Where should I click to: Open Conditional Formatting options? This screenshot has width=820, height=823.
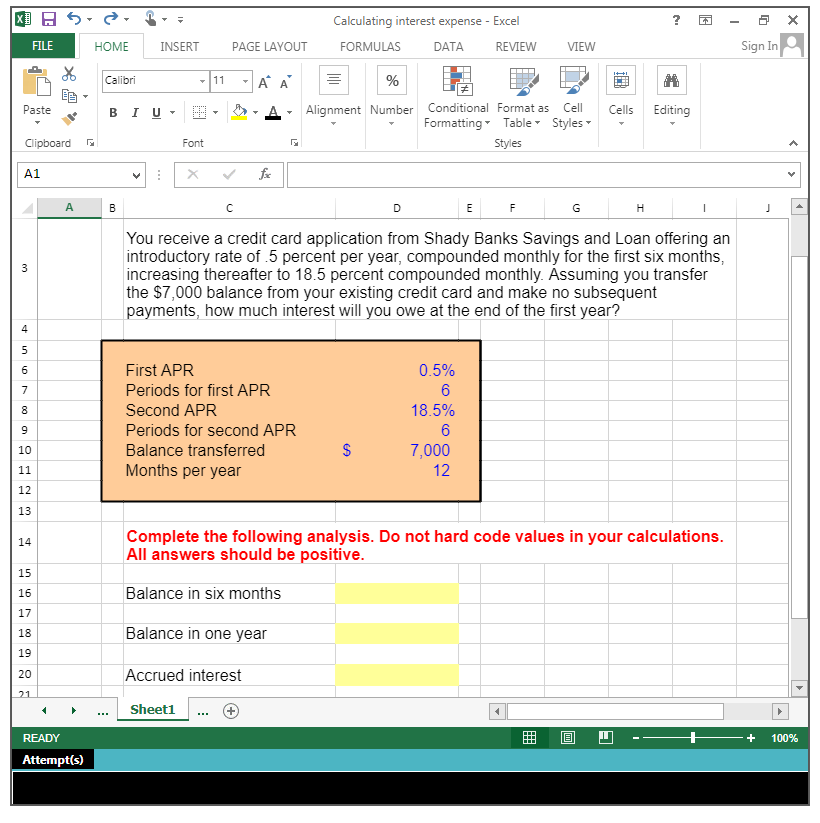point(457,96)
